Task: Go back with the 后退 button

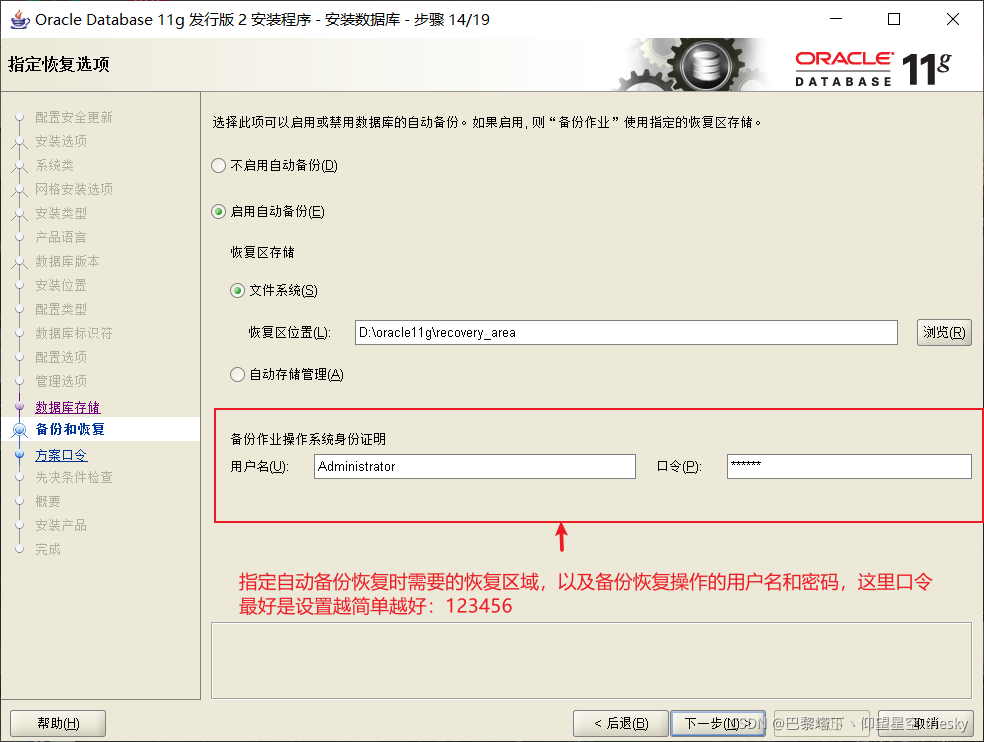Action: coord(621,723)
